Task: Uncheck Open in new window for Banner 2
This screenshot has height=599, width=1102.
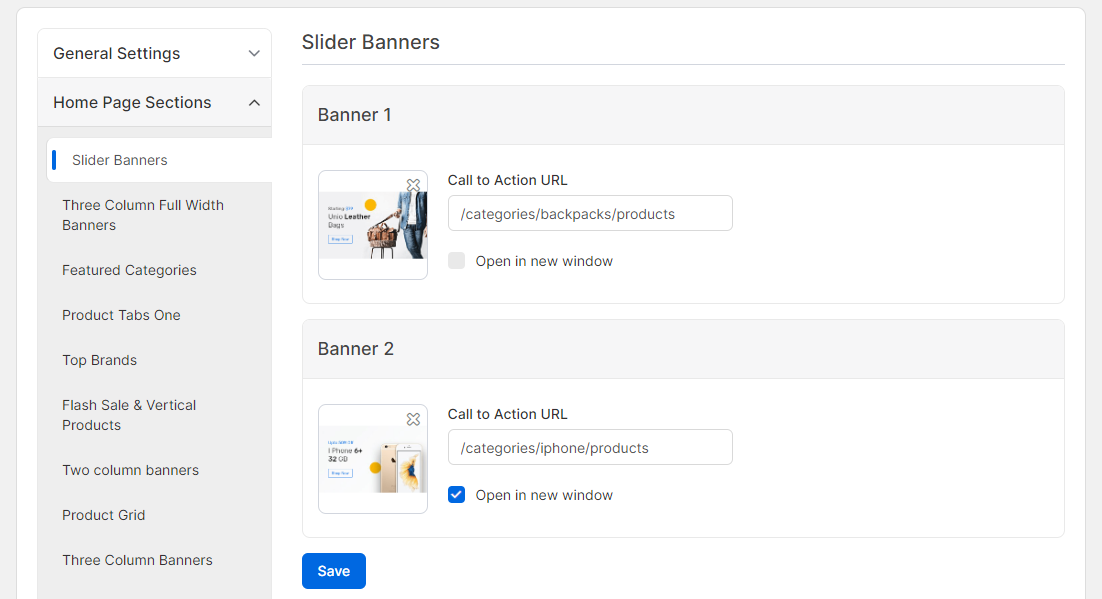Action: click(457, 495)
